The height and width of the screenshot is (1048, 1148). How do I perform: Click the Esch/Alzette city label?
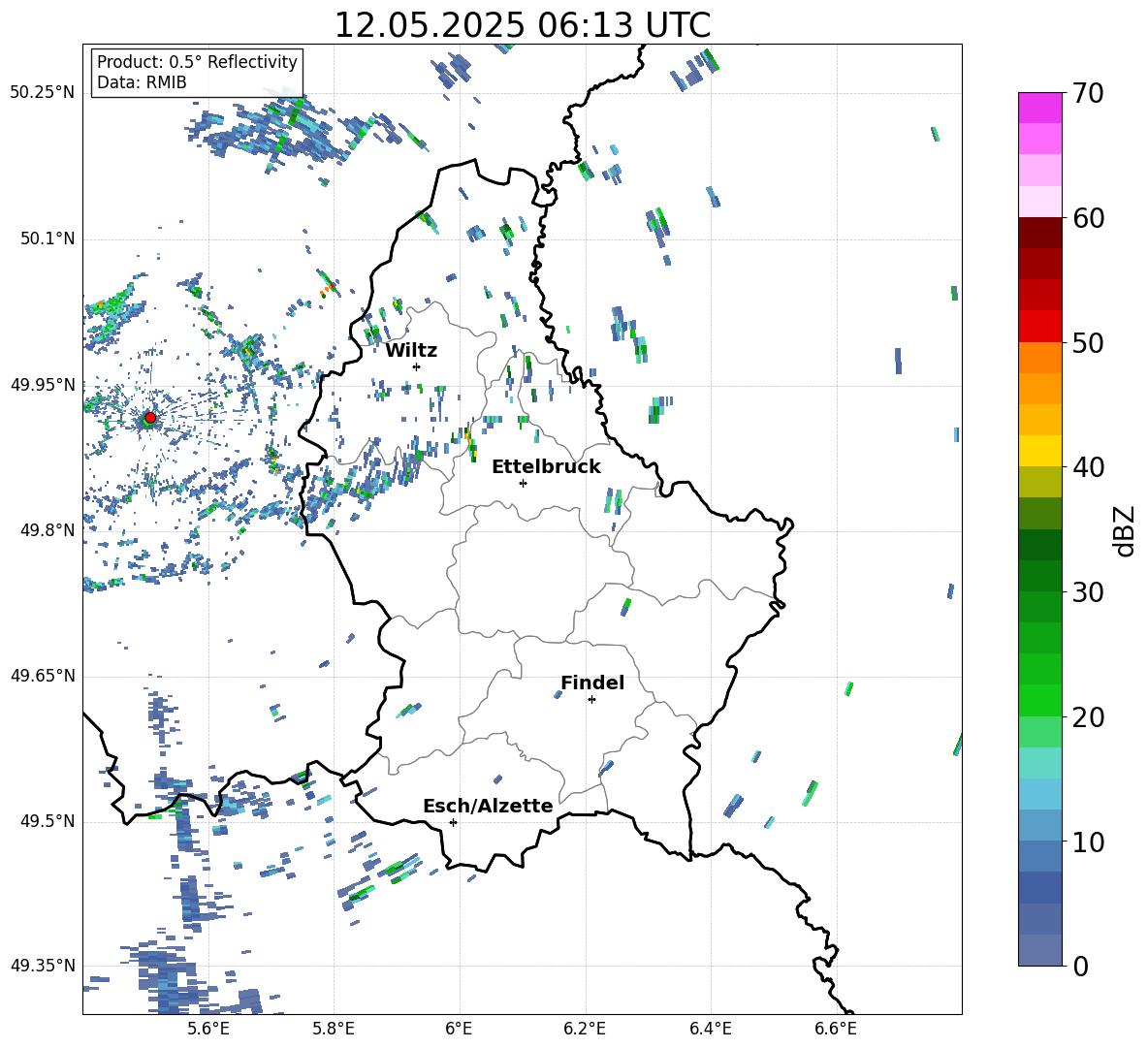pyautogui.click(x=488, y=806)
